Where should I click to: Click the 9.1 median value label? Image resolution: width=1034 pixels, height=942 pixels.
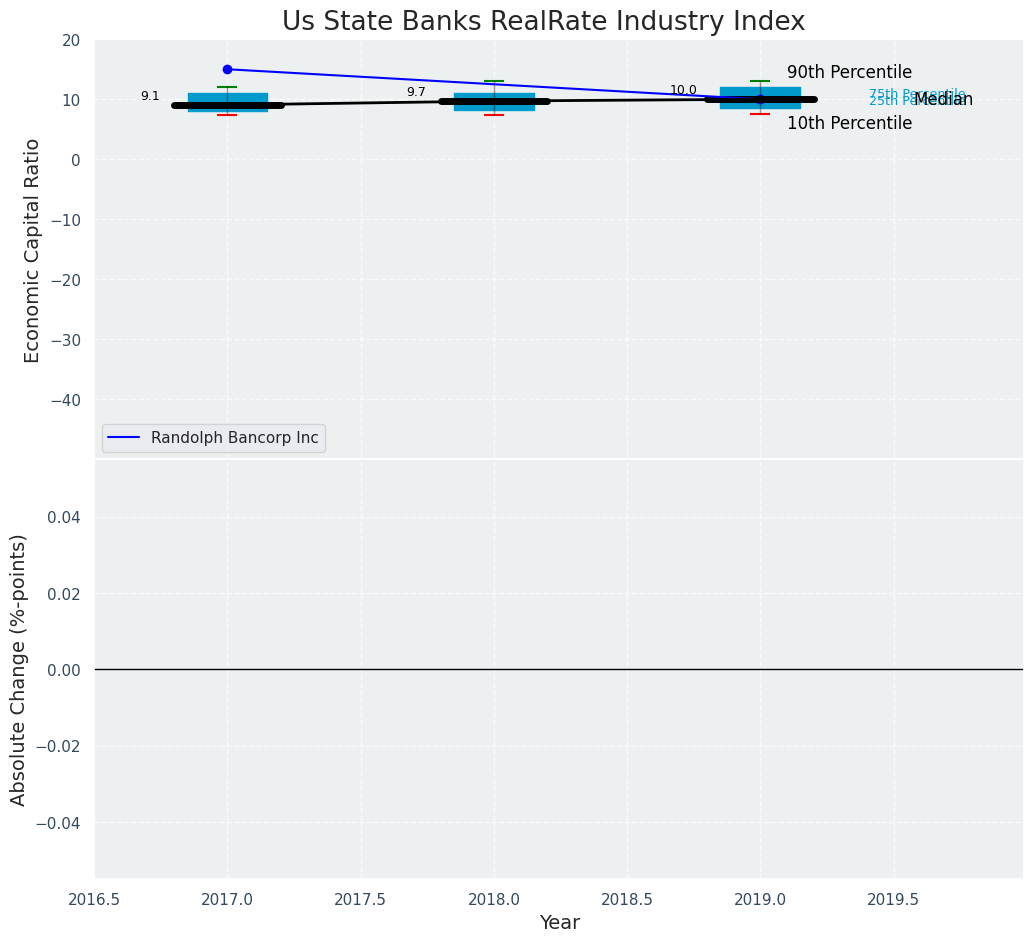pos(150,96)
